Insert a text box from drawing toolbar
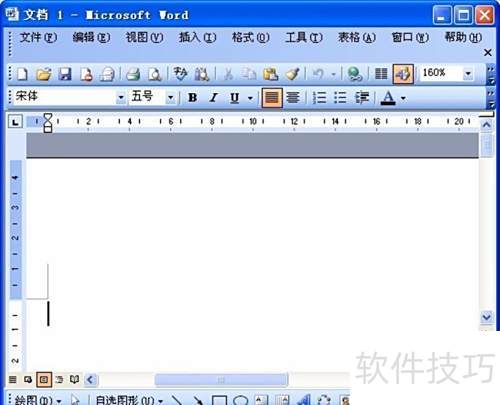The width and height of the screenshot is (500, 405). [x=262, y=399]
